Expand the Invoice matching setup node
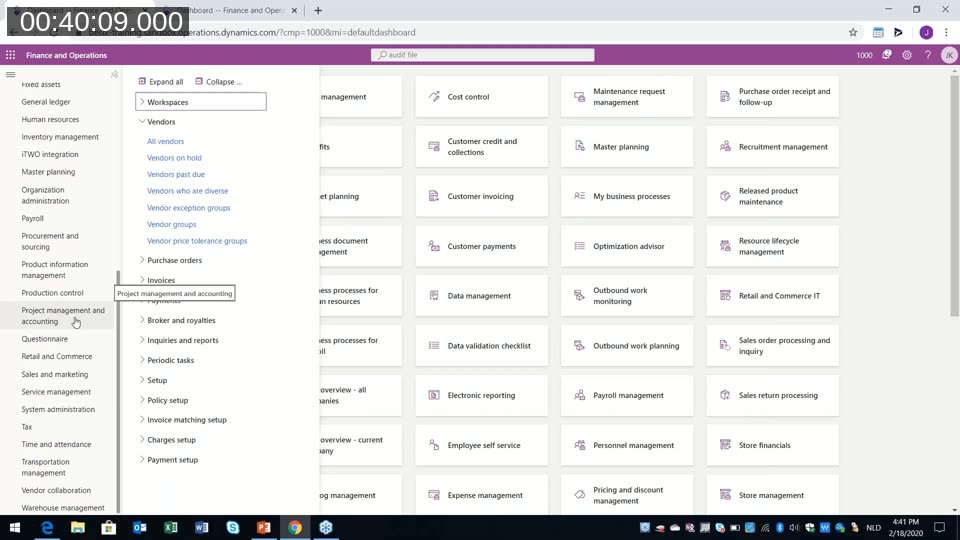 pos(183,420)
